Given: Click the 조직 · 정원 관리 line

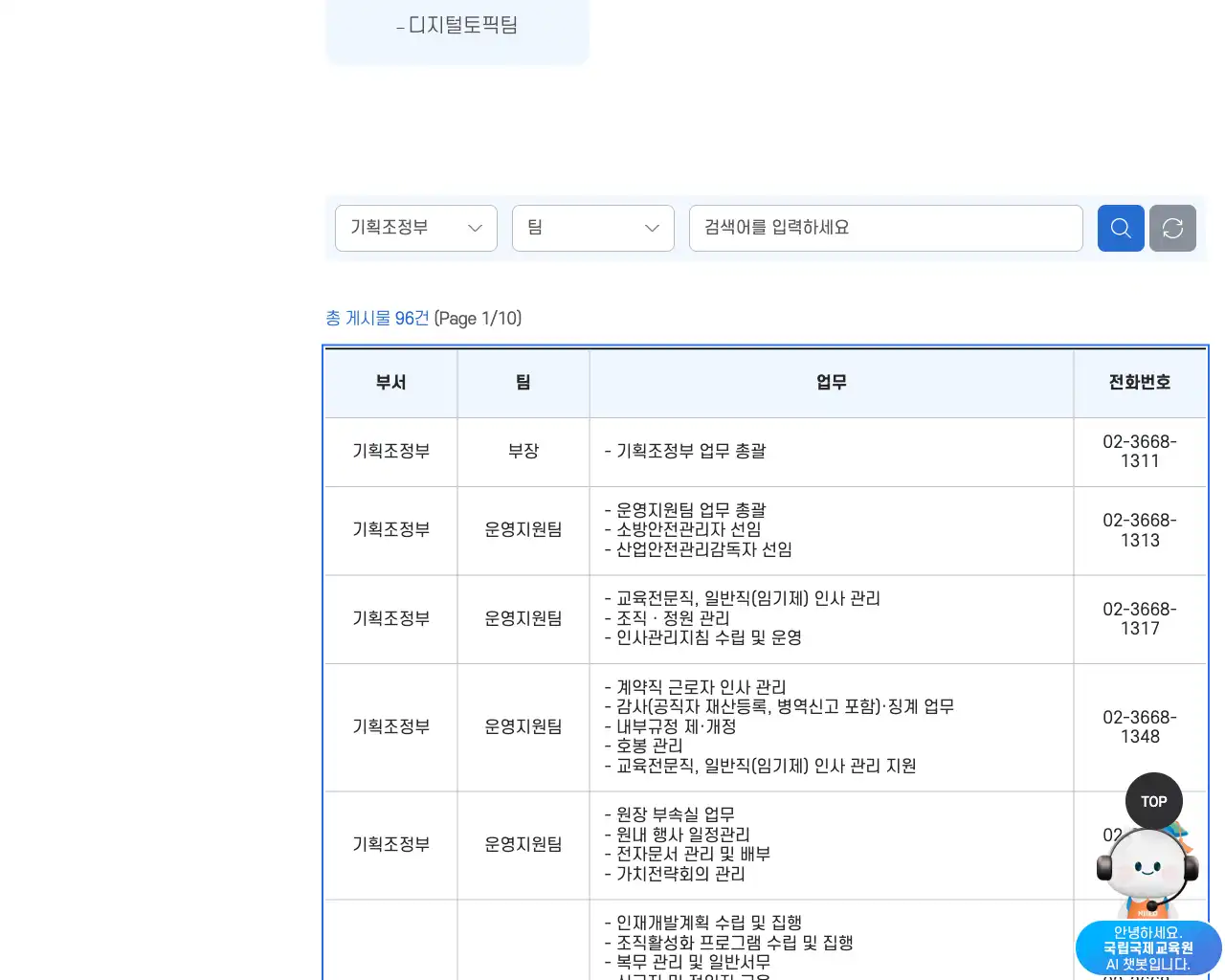Looking at the screenshot, I should click(x=667, y=618).
